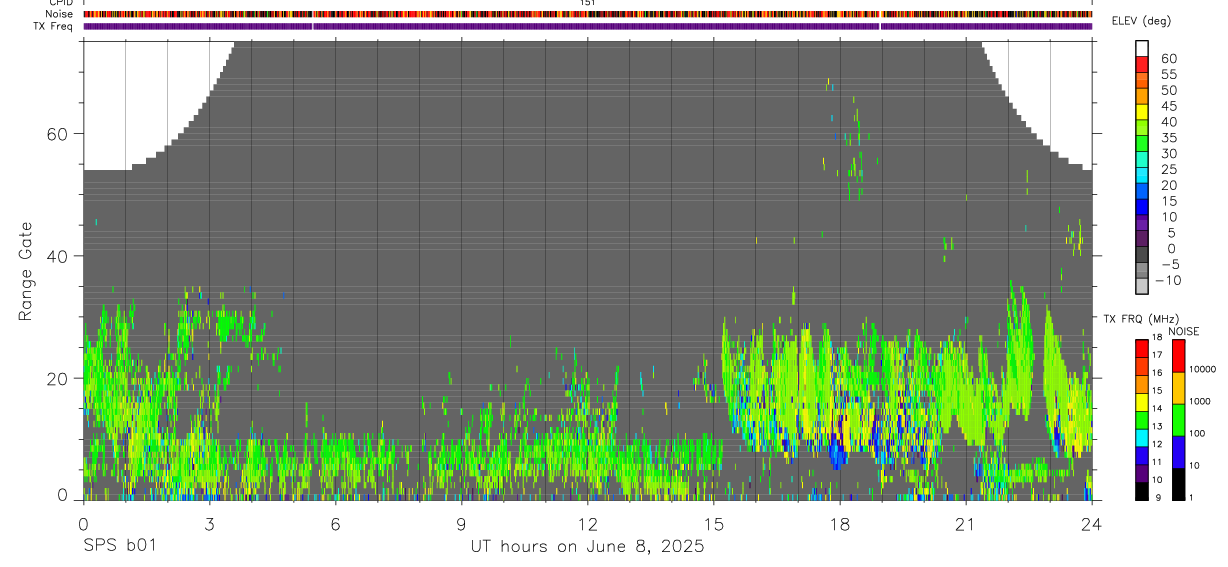Click the blue swatch of NOISE scale

pos(1178,452)
